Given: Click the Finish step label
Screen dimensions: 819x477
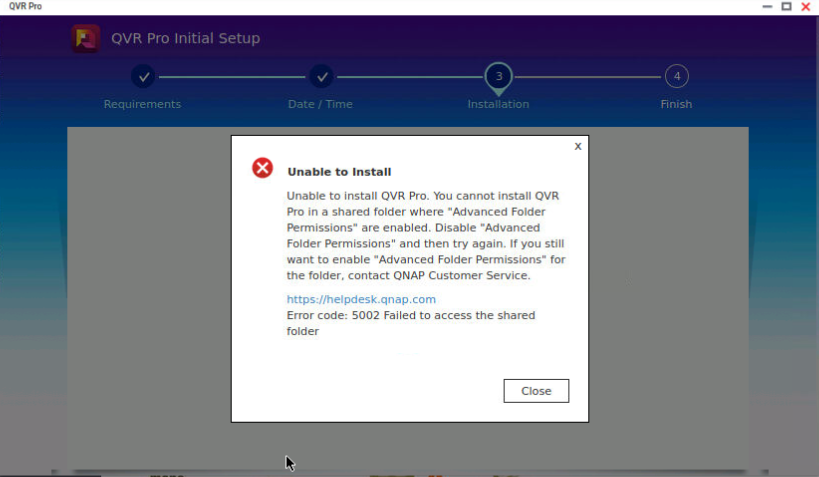Looking at the screenshot, I should click(676, 104).
